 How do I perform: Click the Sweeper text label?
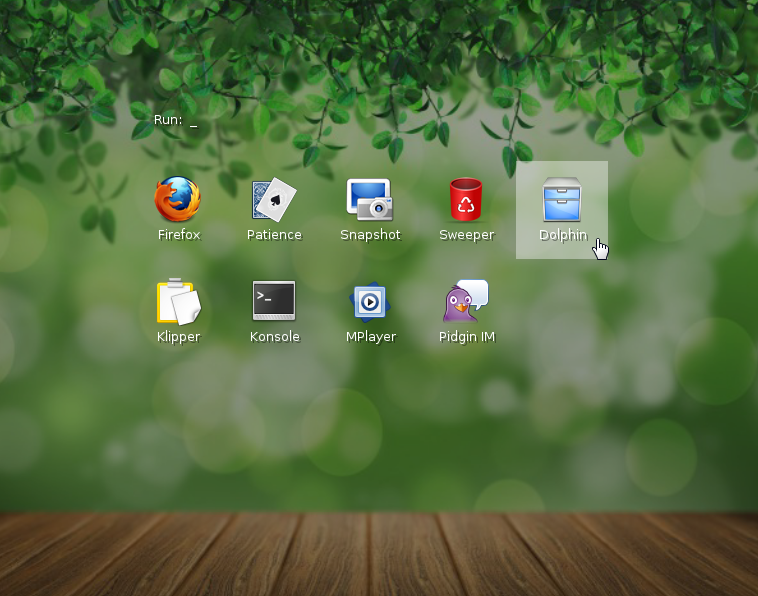pos(466,235)
